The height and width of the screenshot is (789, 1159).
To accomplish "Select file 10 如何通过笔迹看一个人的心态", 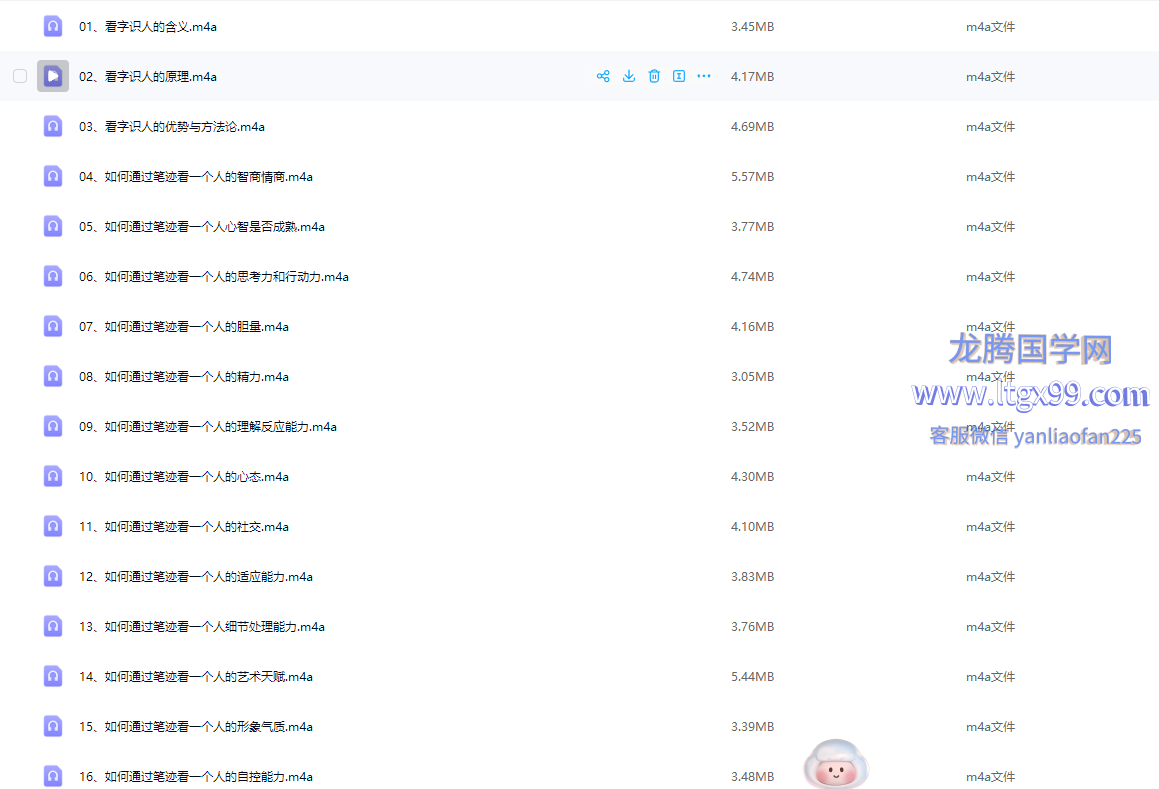I will (184, 477).
